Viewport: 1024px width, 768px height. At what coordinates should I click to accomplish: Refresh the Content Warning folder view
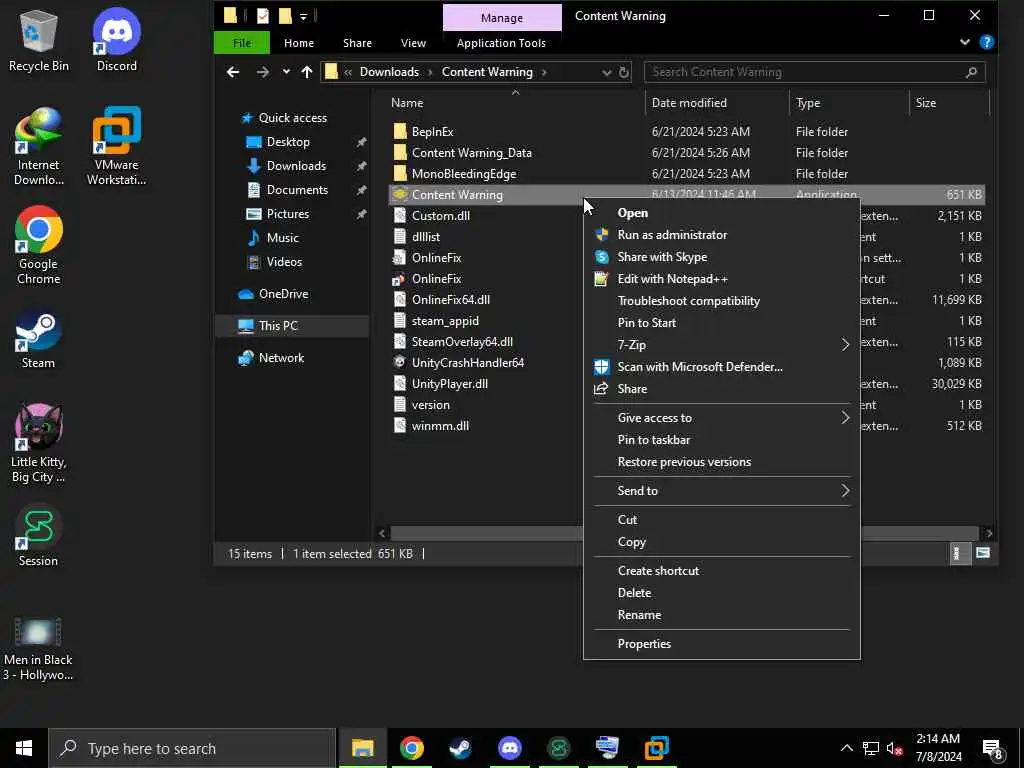click(624, 72)
